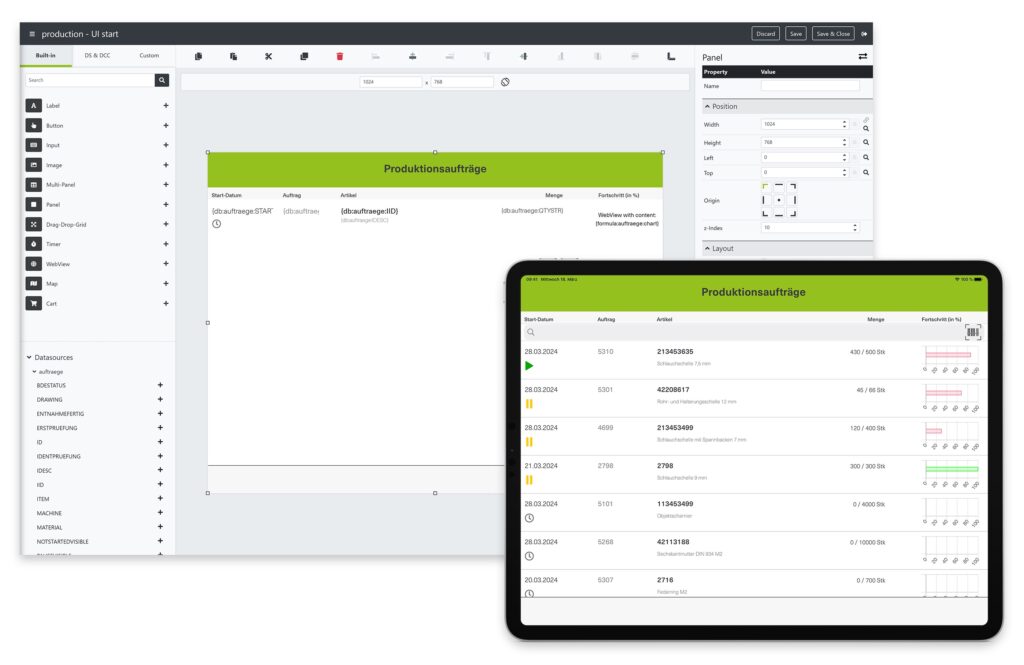Viewport: 1024px width, 665px height.
Task: Tap the progress chart for order 5310
Action: click(952, 359)
